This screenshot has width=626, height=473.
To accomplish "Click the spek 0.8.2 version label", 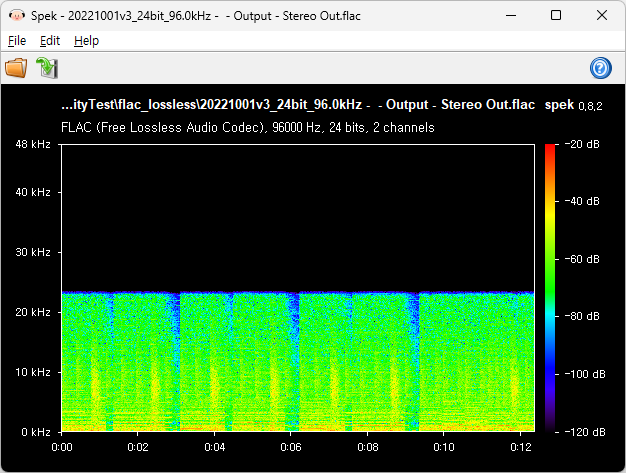I will coord(573,105).
